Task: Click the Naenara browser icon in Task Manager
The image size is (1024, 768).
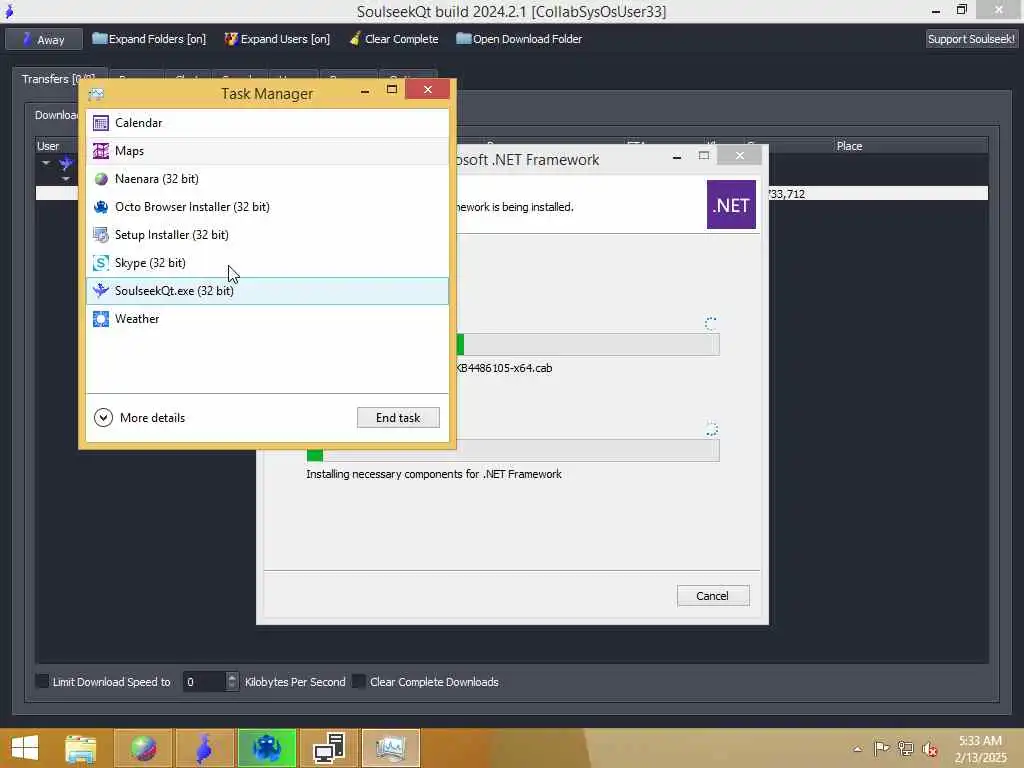Action: pyautogui.click(x=101, y=179)
